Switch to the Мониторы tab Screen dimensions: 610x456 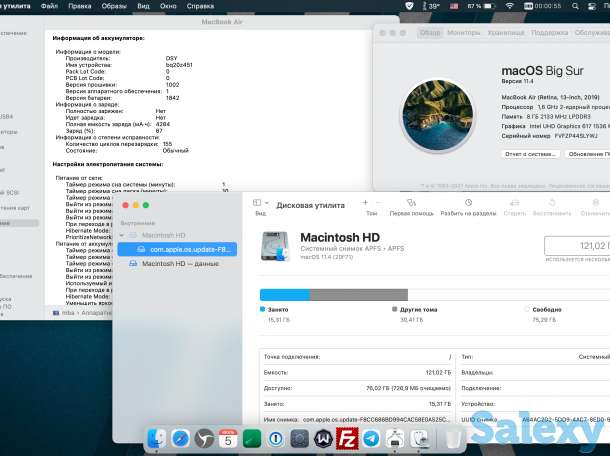(463, 33)
